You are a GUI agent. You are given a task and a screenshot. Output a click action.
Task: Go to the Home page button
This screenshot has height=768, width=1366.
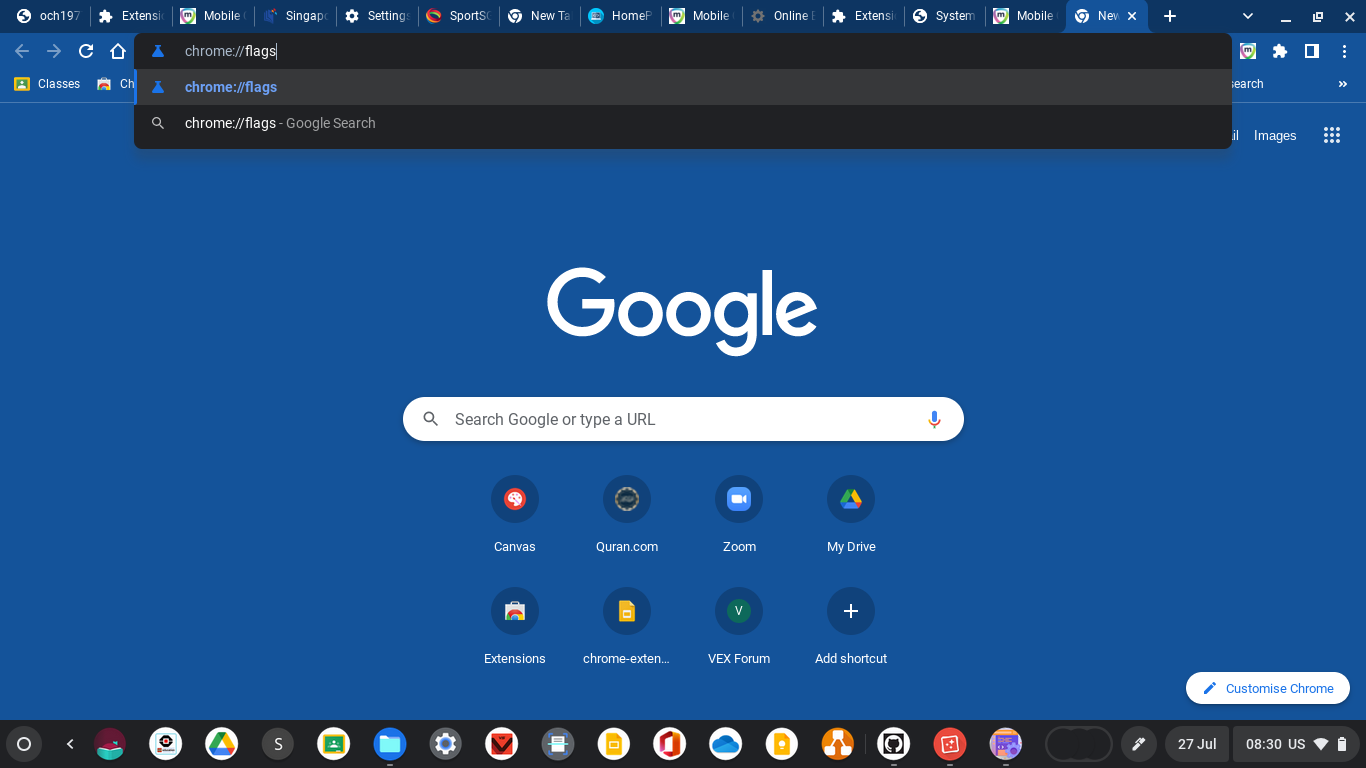coord(118,51)
